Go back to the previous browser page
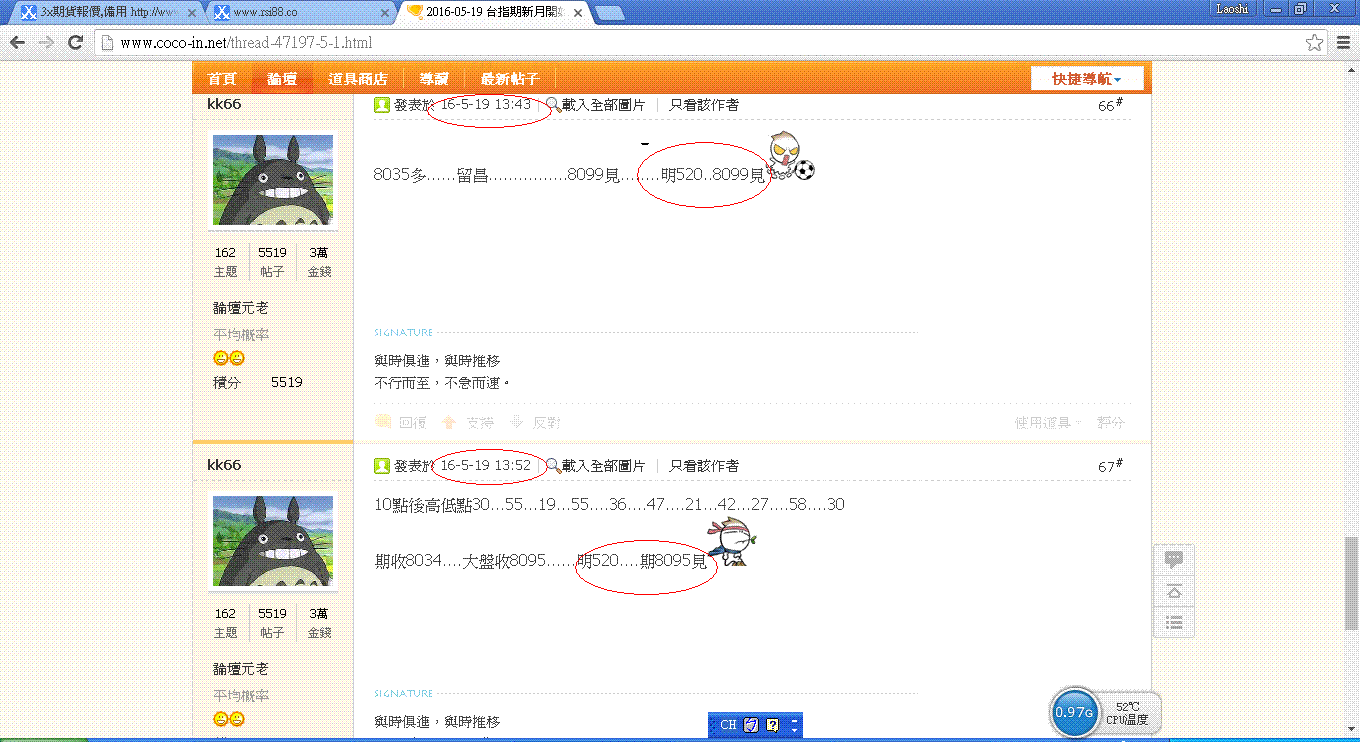The height and width of the screenshot is (742, 1360). click(x=17, y=43)
